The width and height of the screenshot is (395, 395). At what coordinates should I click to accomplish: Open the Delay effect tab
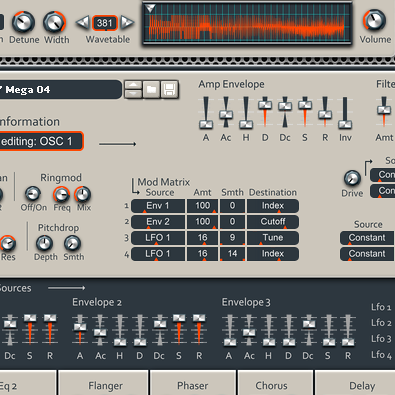click(355, 383)
